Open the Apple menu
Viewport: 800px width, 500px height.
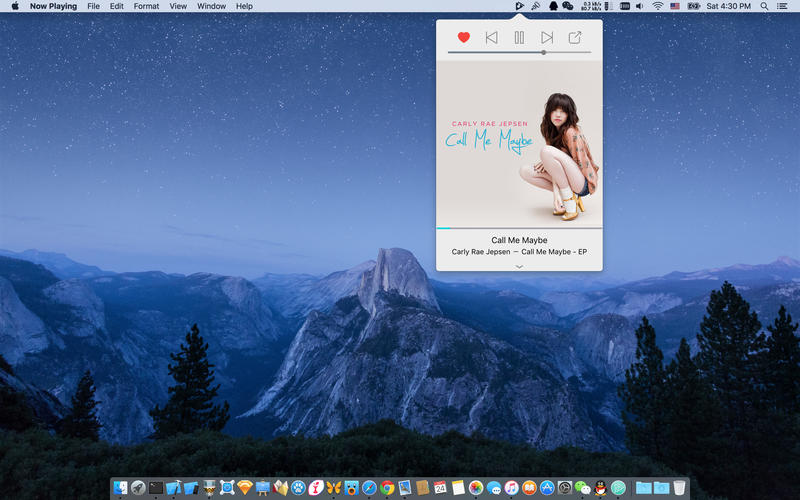tap(15, 6)
